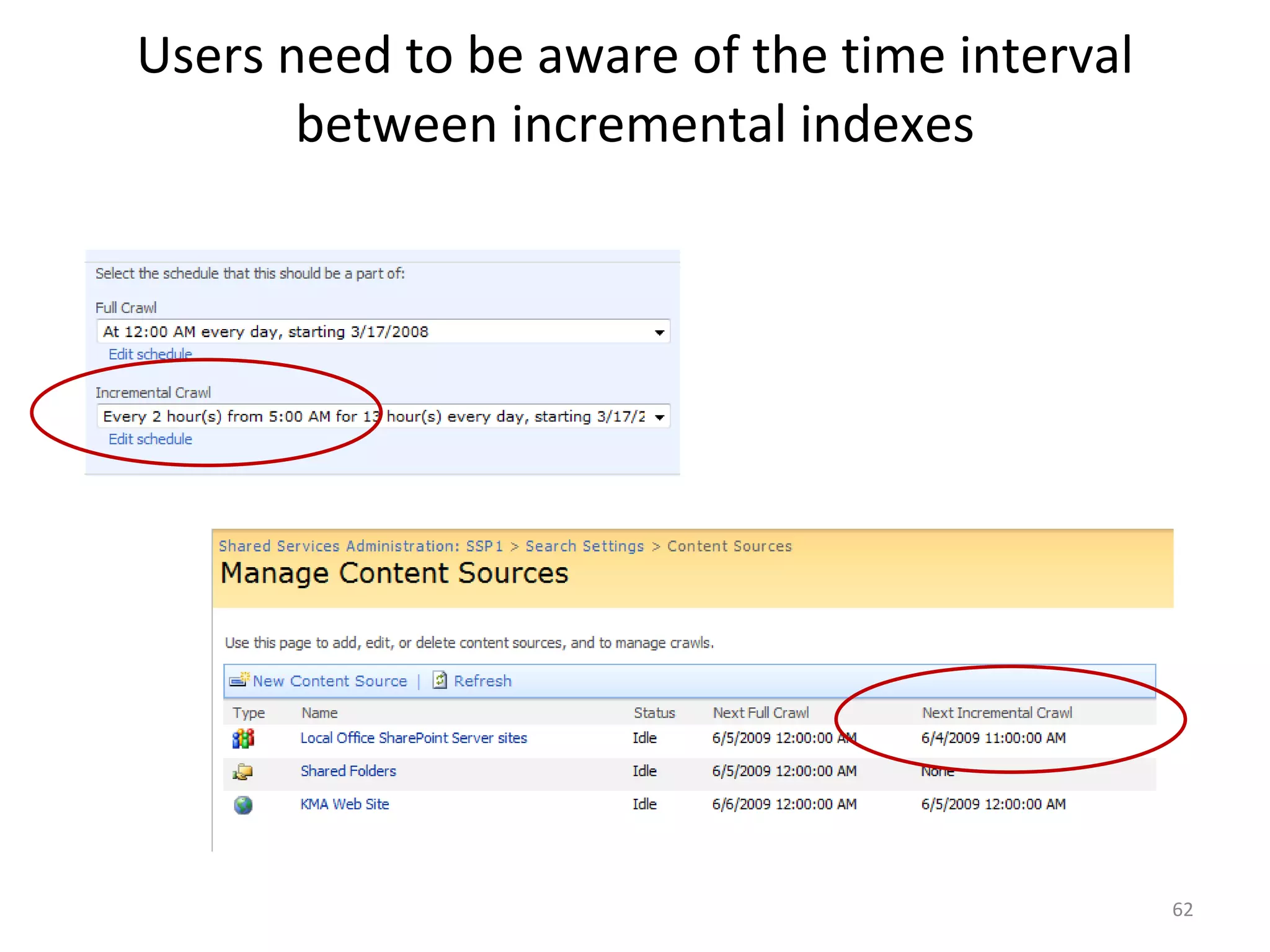Click Idle status for Local Office SharePoint sites
Image resolution: width=1270 pixels, height=952 pixels.
point(644,738)
